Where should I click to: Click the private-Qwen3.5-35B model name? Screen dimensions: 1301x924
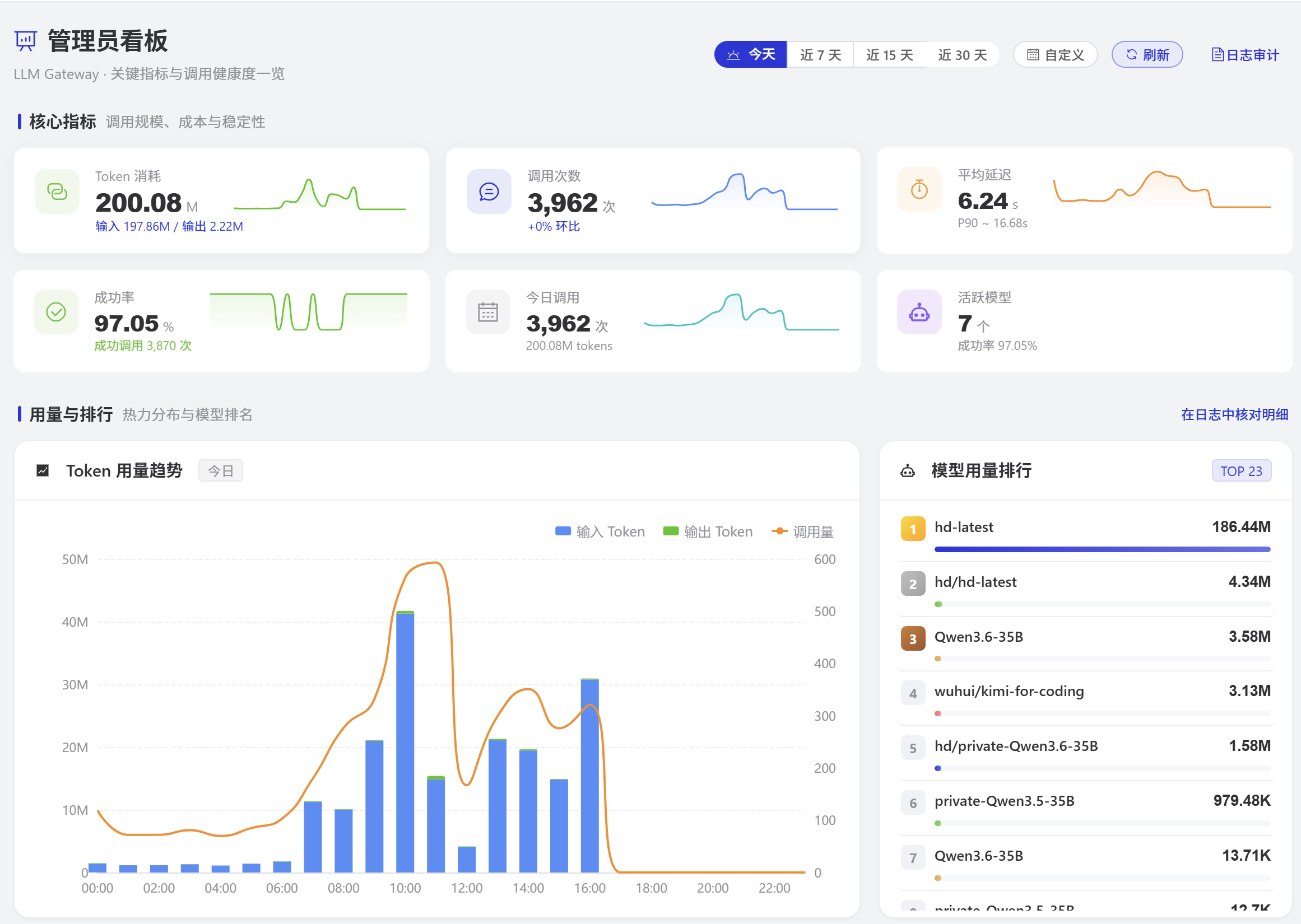click(1004, 801)
